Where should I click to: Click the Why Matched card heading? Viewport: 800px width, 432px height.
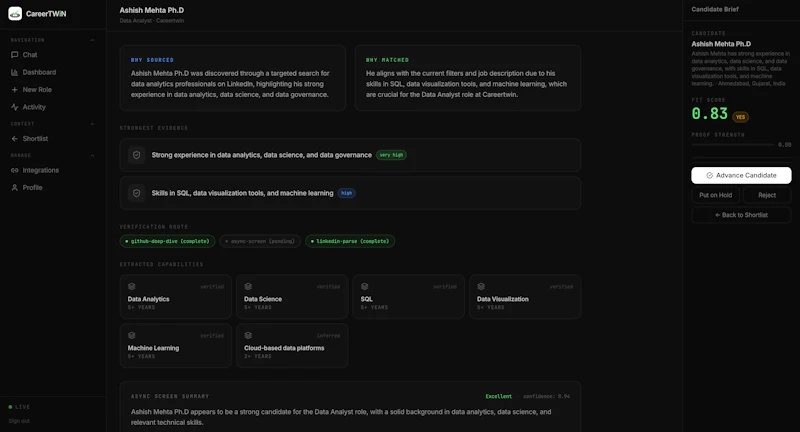click(387, 60)
